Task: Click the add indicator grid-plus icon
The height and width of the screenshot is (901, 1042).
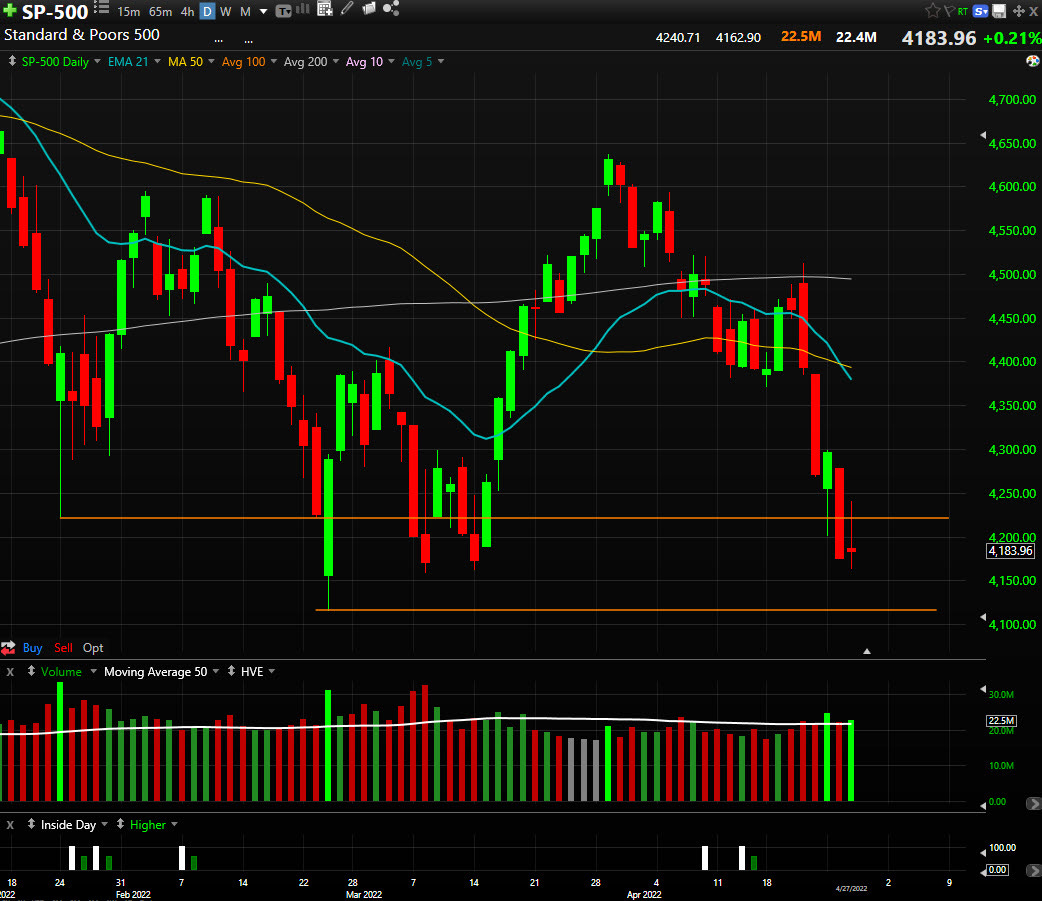Action: 324,9
